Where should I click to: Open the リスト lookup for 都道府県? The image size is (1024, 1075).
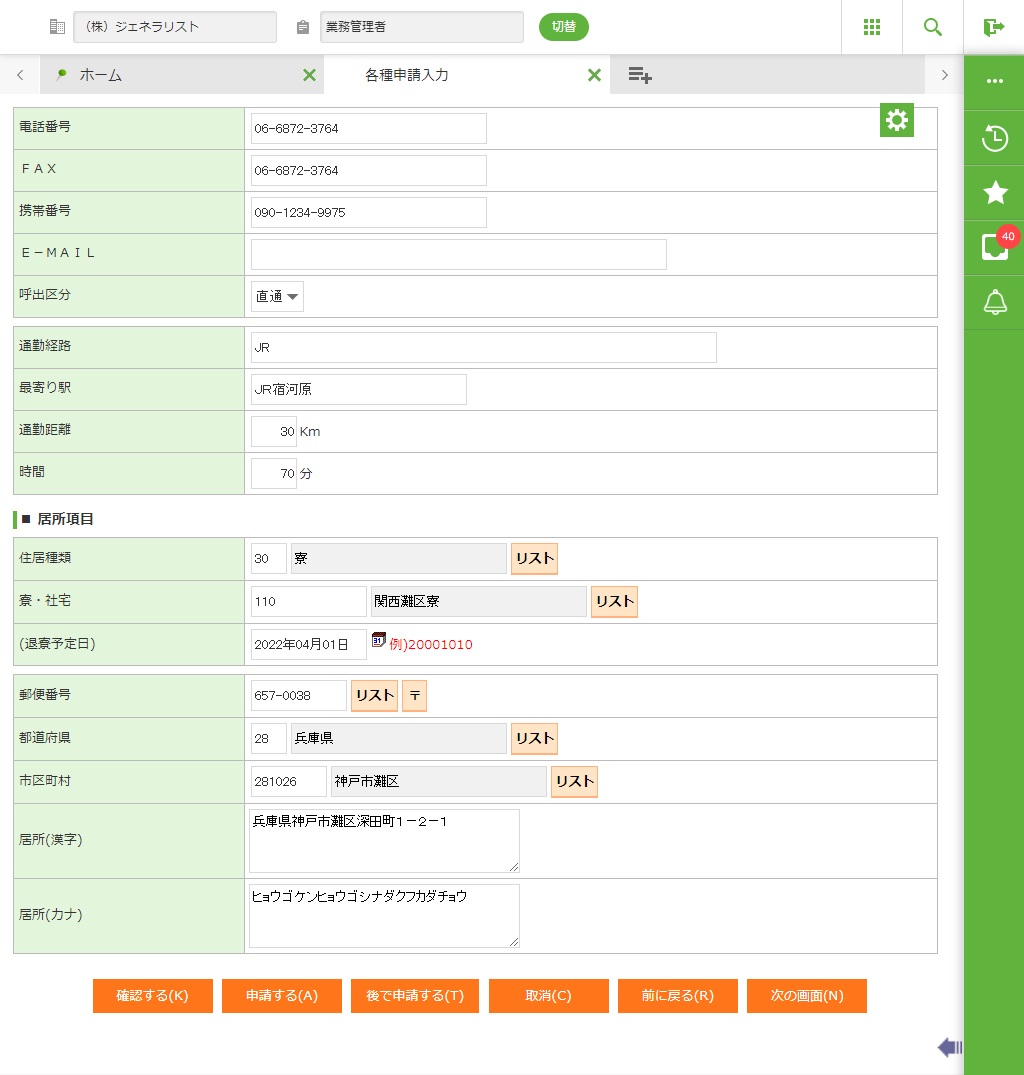pyautogui.click(x=534, y=739)
